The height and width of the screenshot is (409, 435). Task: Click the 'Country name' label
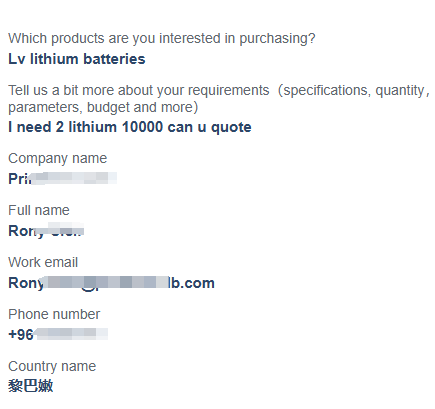tap(52, 366)
